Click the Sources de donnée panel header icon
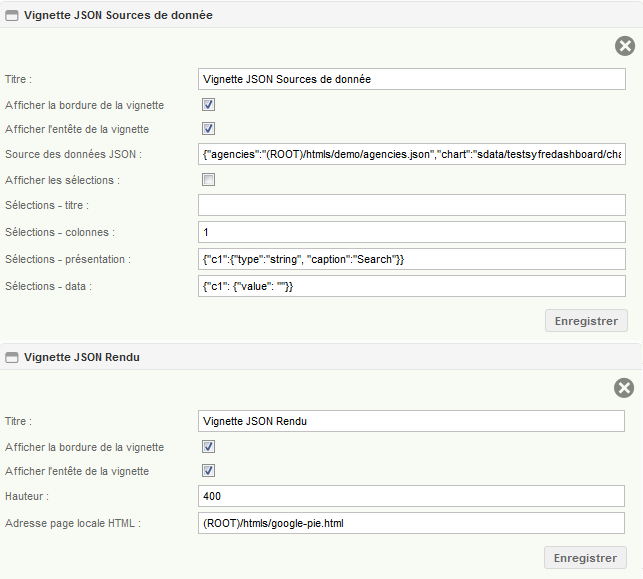The image size is (643, 579). coord(11,16)
